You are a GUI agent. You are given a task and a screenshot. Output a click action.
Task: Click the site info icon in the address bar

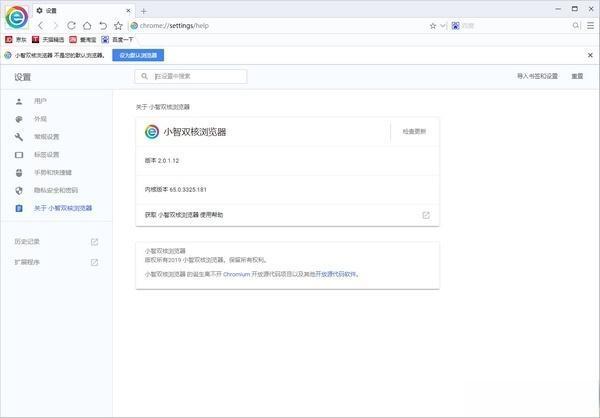pyautogui.click(x=134, y=26)
